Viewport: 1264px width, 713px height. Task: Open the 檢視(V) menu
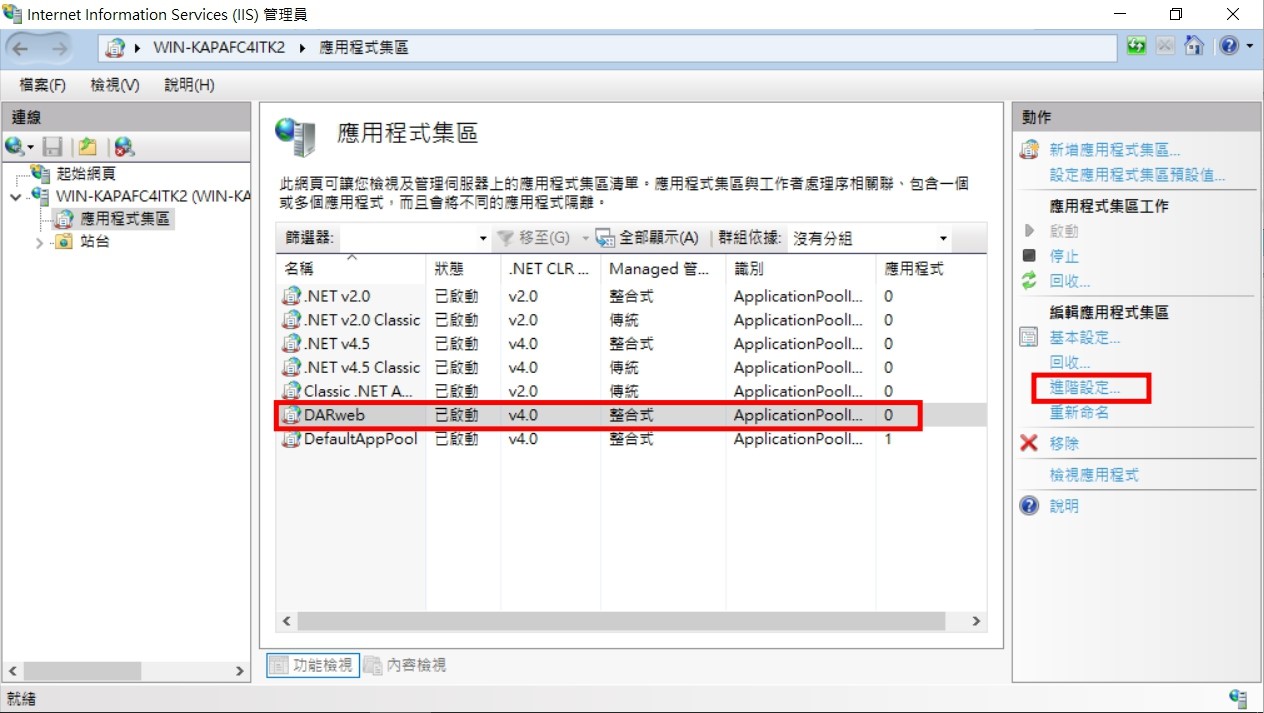(x=115, y=85)
